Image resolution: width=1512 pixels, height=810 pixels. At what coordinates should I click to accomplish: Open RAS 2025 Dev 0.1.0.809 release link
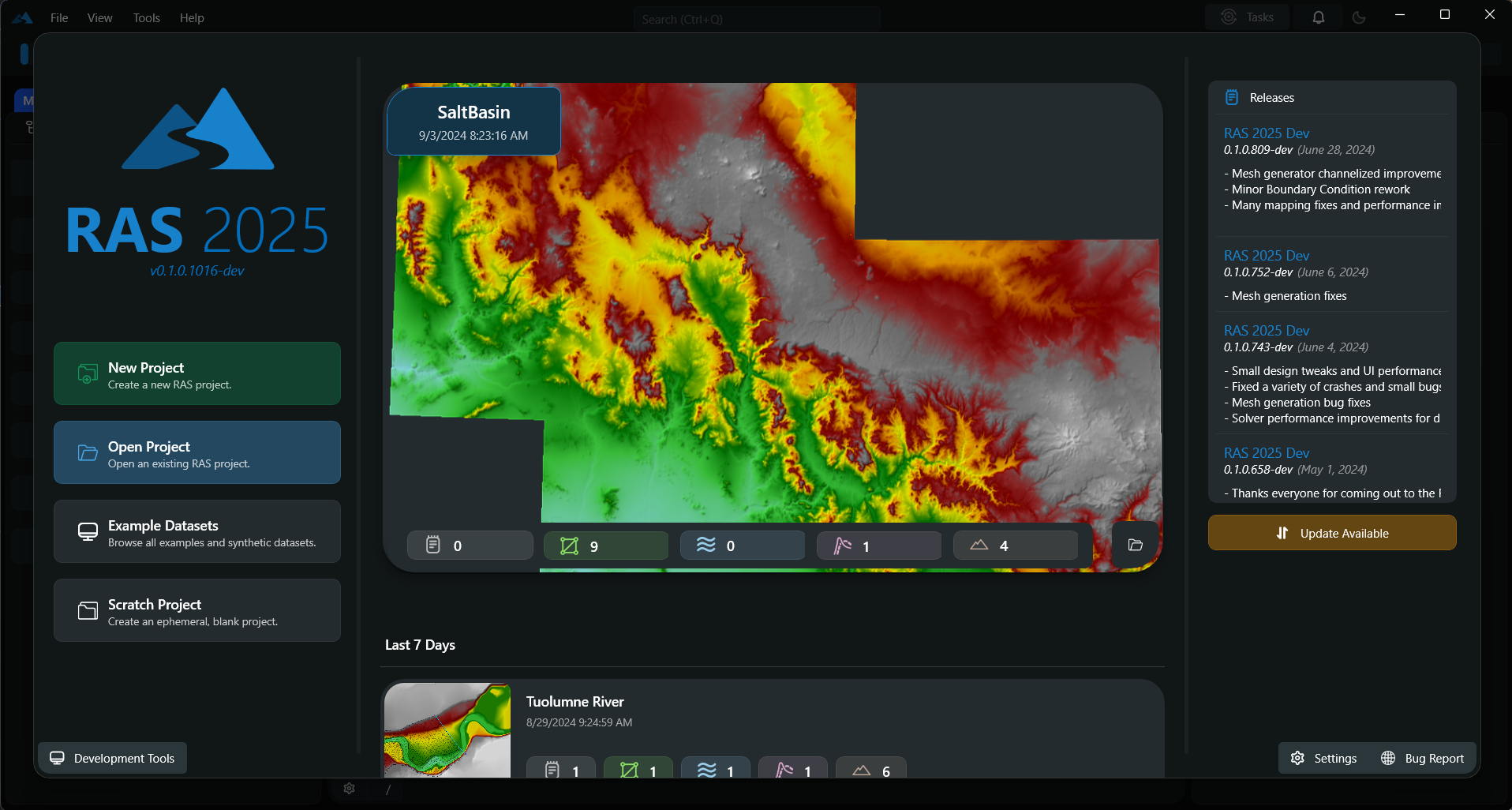[x=1266, y=133]
